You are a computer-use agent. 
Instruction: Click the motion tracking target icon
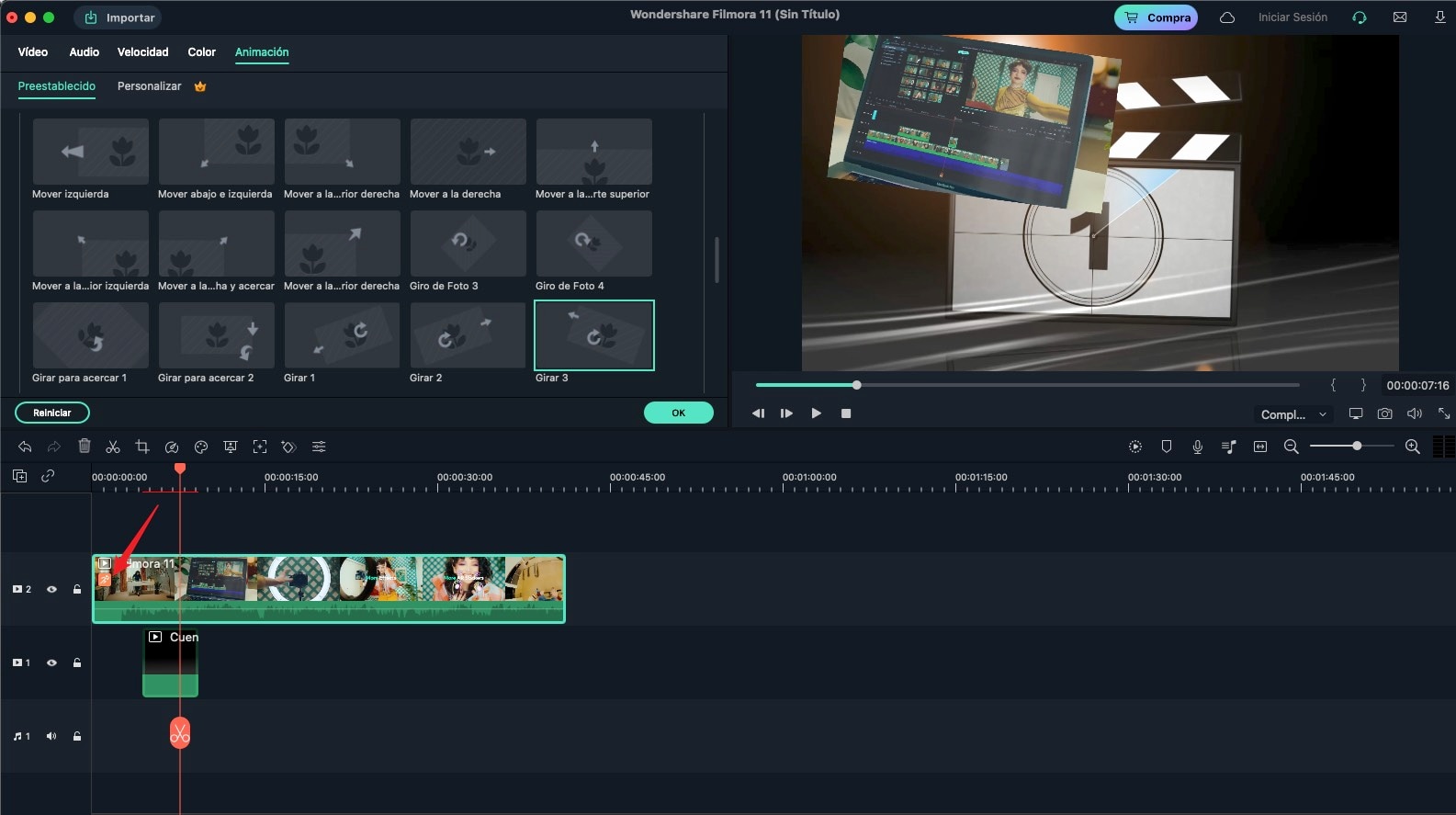(x=260, y=447)
